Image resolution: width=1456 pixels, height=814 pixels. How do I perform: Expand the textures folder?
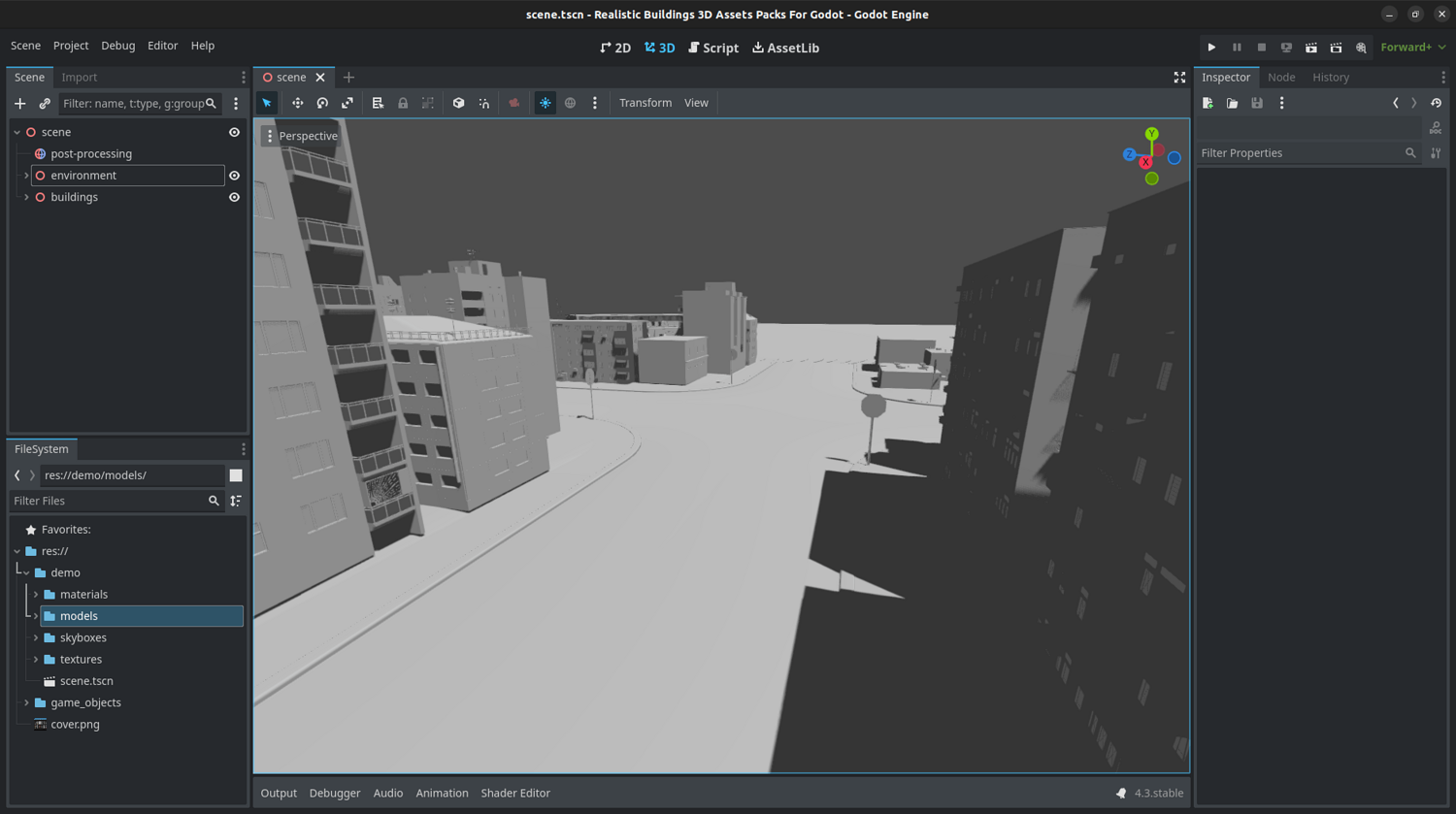36,660
